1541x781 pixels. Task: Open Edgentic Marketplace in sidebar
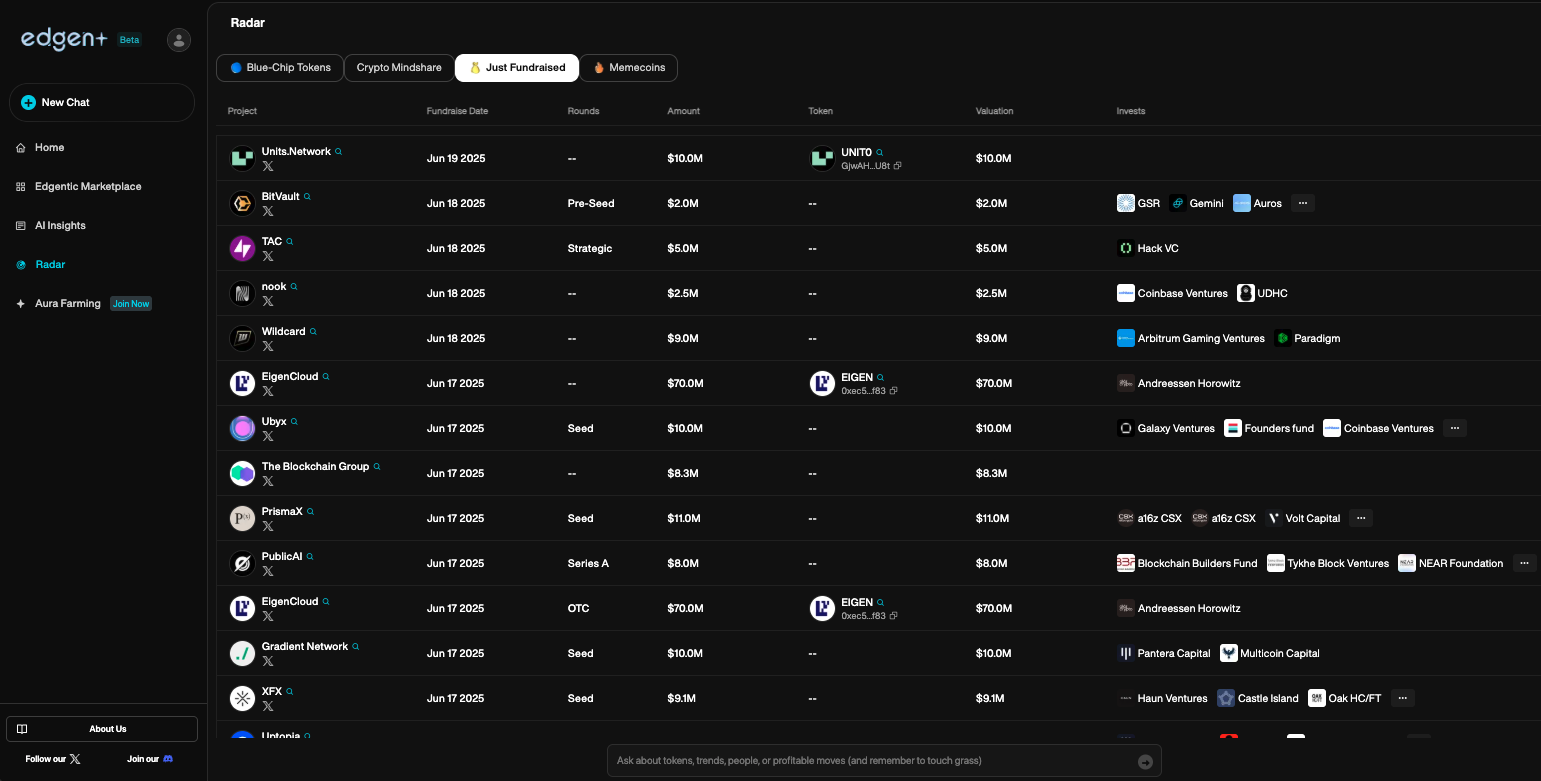coord(88,187)
